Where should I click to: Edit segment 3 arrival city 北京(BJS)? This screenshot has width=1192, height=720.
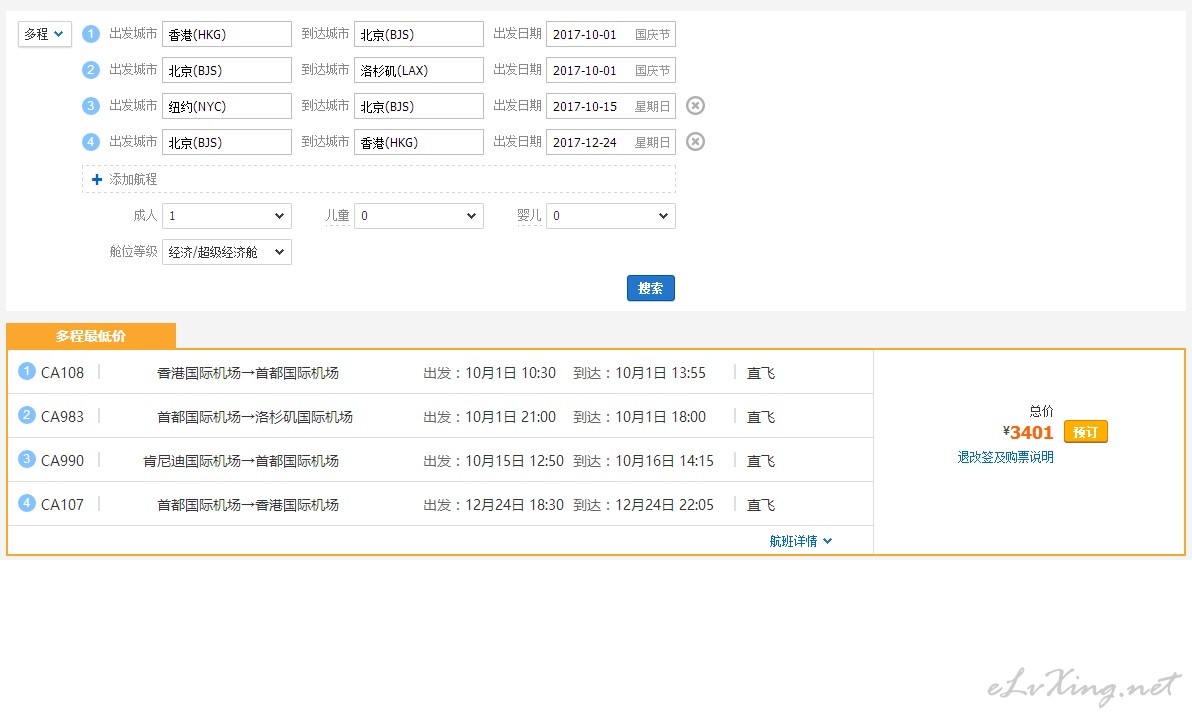(419, 106)
